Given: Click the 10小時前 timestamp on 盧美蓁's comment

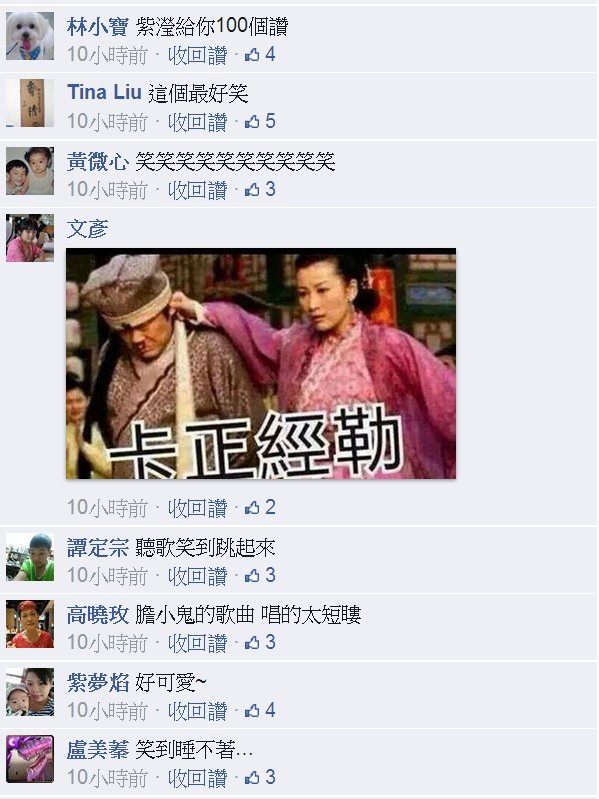Looking at the screenshot, I should 107,778.
